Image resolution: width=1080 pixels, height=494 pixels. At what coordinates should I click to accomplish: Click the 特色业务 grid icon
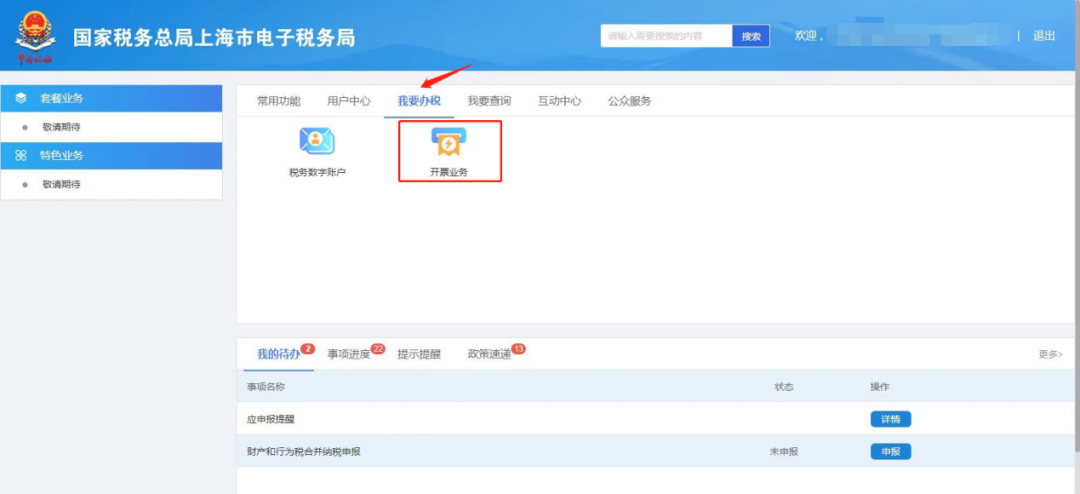pos(21,156)
